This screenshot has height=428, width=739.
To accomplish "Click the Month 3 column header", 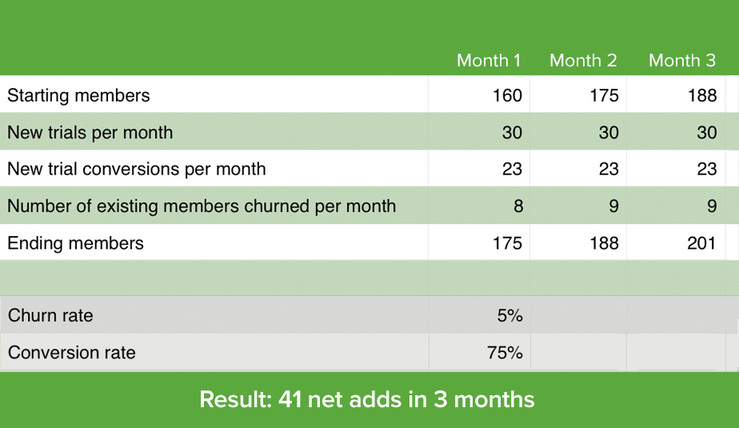I will [x=682, y=60].
